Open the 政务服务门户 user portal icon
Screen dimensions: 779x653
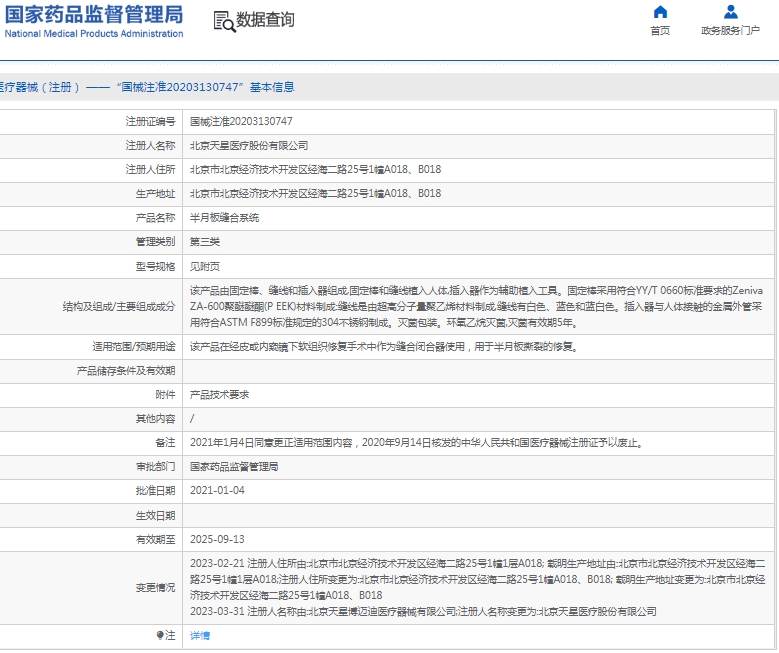pos(730,11)
